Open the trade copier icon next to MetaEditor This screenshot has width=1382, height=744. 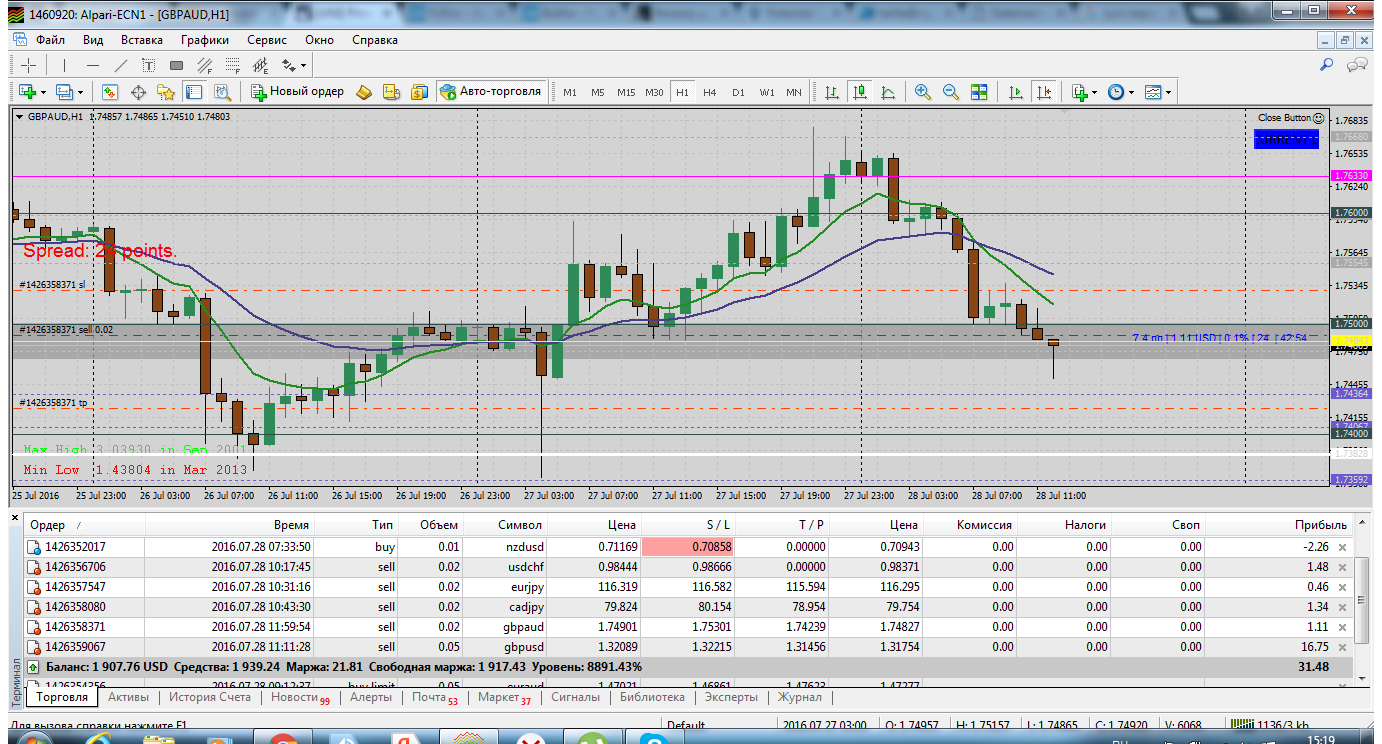coord(393,92)
